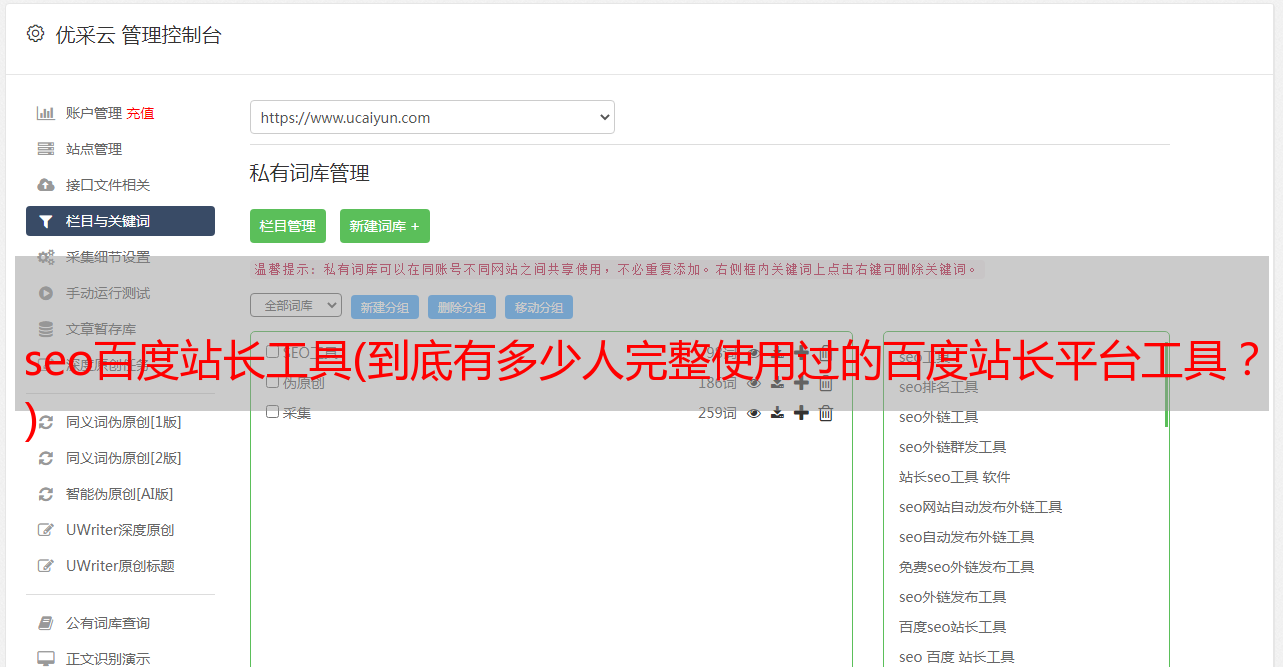Select keyword seo外链群发工具
This screenshot has width=1283, height=667.
tap(952, 447)
